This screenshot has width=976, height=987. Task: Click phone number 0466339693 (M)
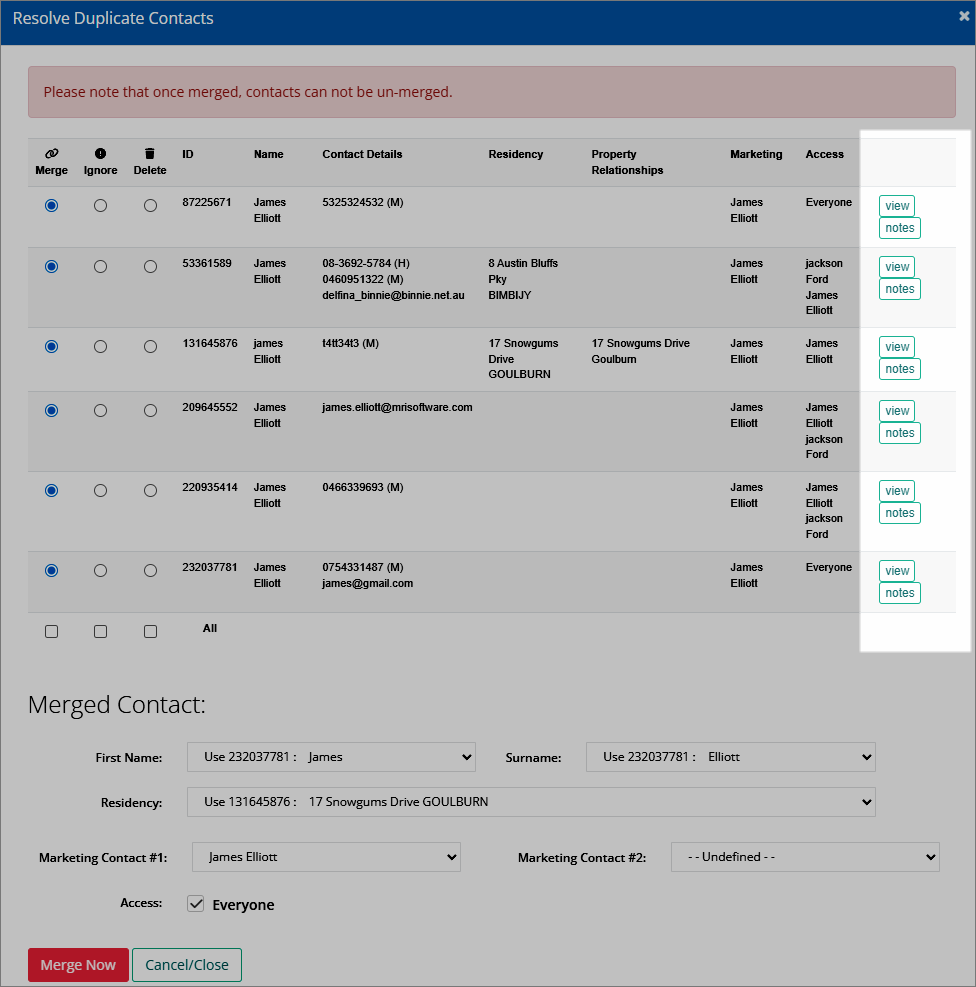[362, 488]
